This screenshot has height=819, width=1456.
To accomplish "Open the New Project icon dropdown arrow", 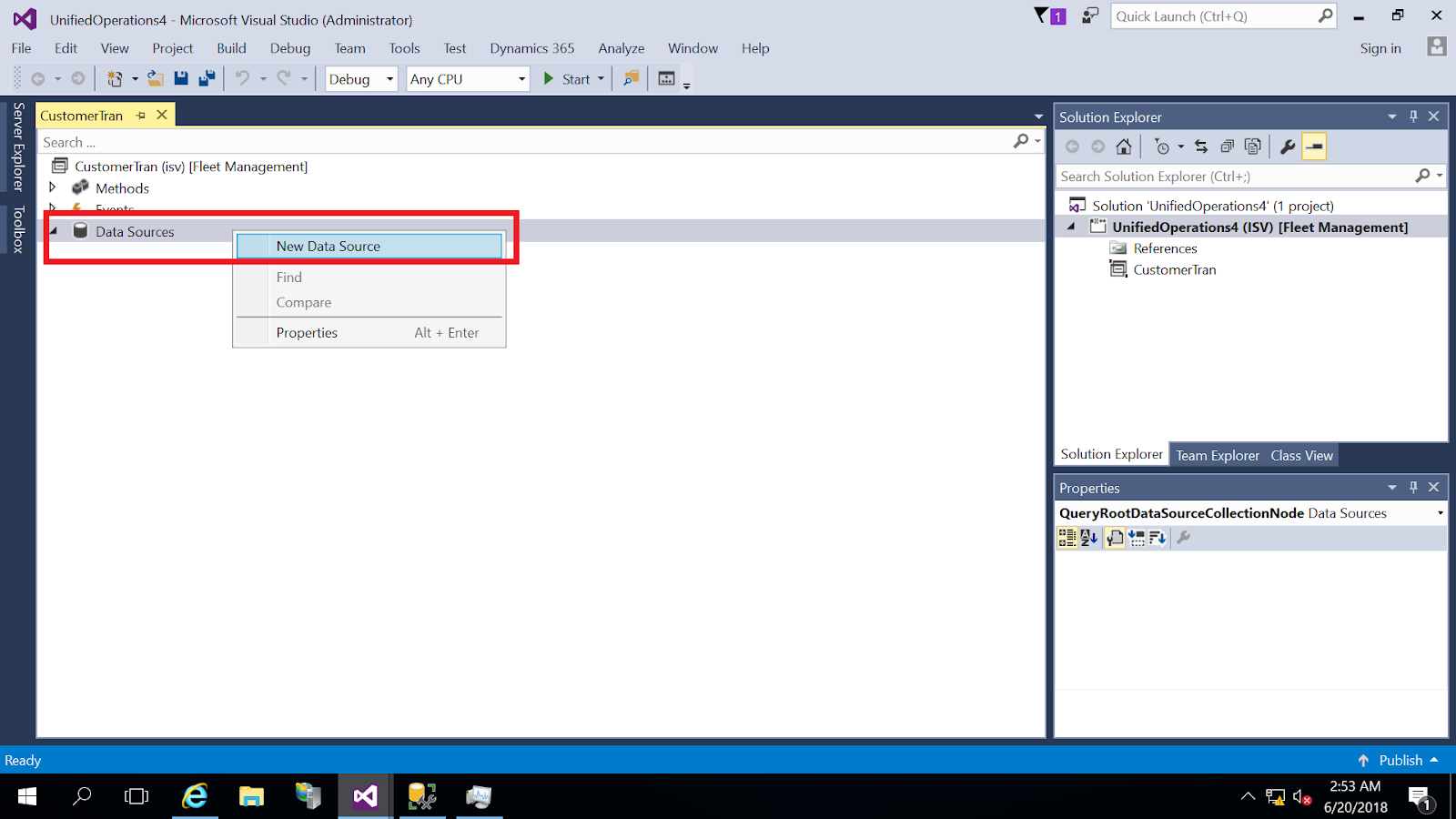I will coord(135,79).
